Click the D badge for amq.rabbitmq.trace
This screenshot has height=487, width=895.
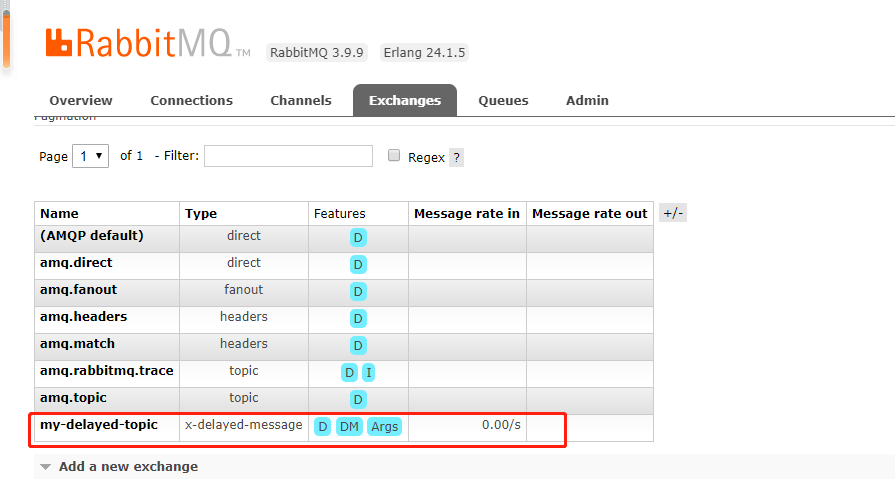pyautogui.click(x=349, y=373)
